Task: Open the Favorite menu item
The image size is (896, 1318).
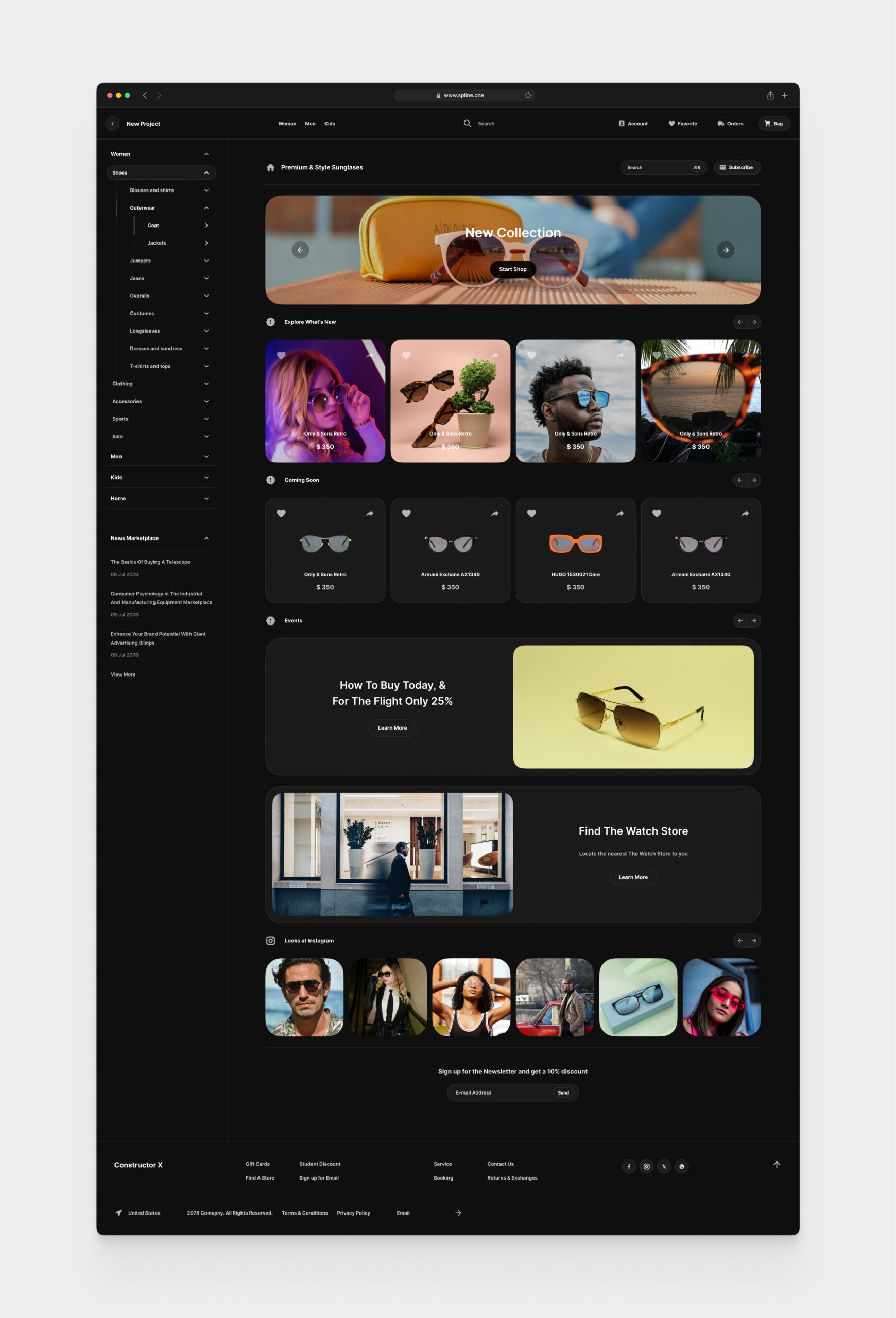Action: click(683, 124)
